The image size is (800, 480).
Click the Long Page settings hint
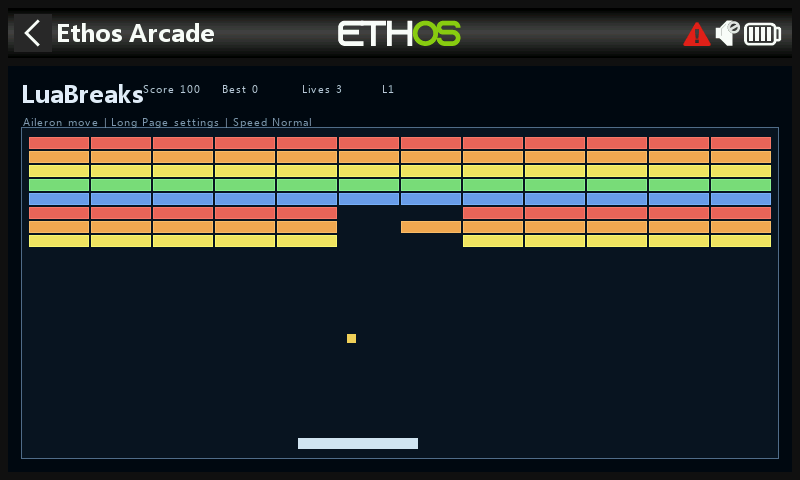(x=165, y=122)
